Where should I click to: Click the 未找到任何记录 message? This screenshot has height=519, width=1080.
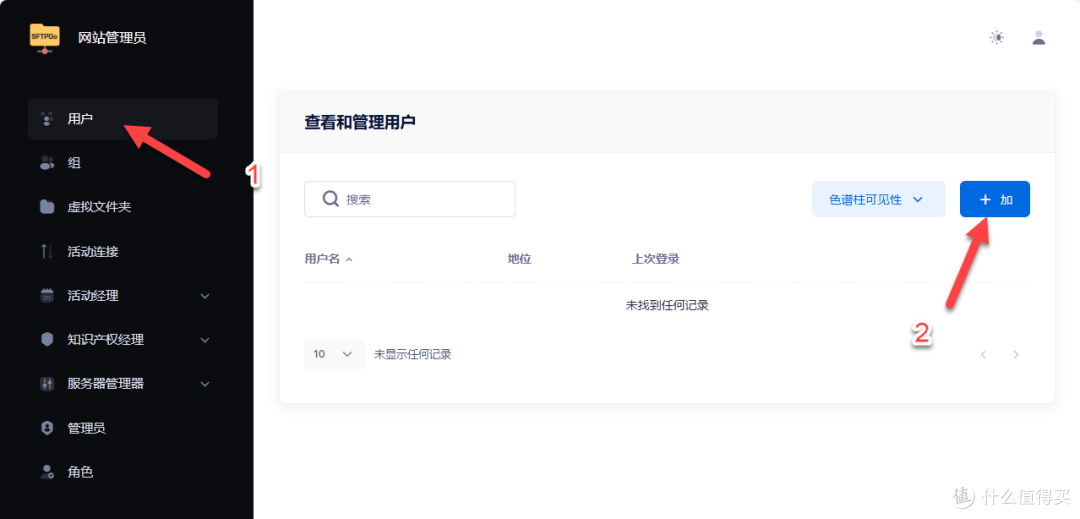[x=667, y=306]
